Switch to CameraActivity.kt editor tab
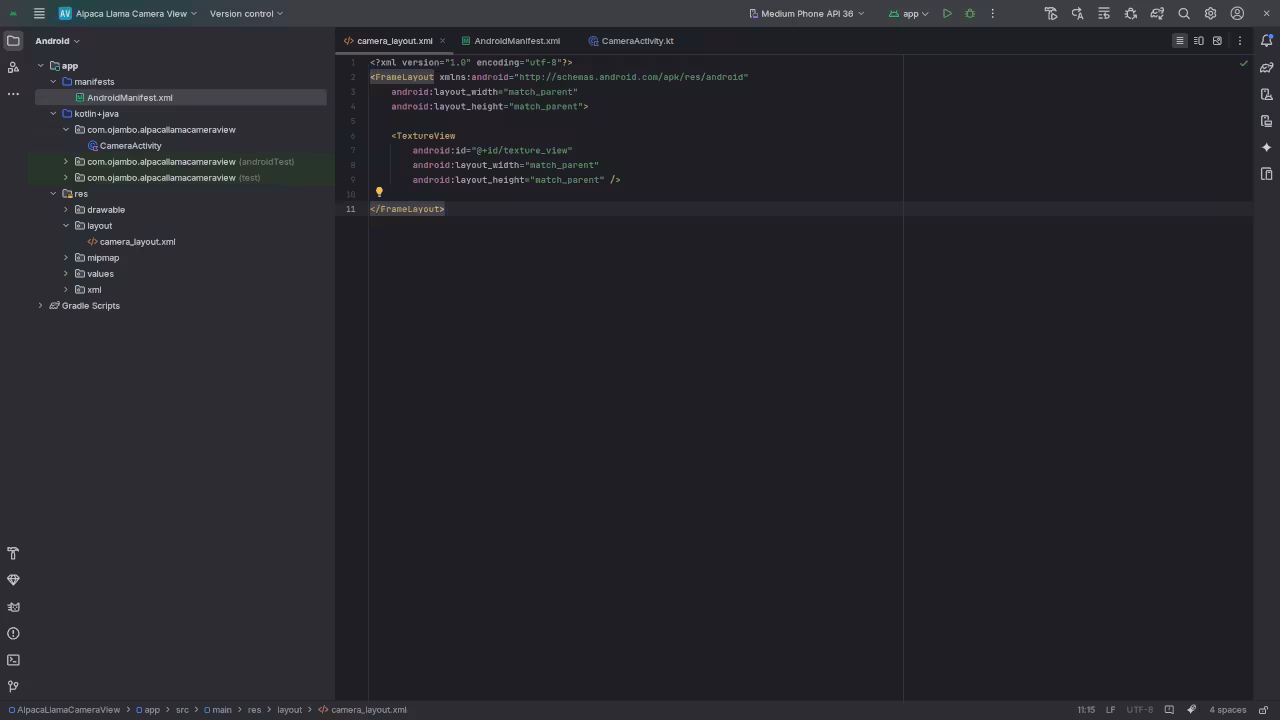 pos(631,41)
